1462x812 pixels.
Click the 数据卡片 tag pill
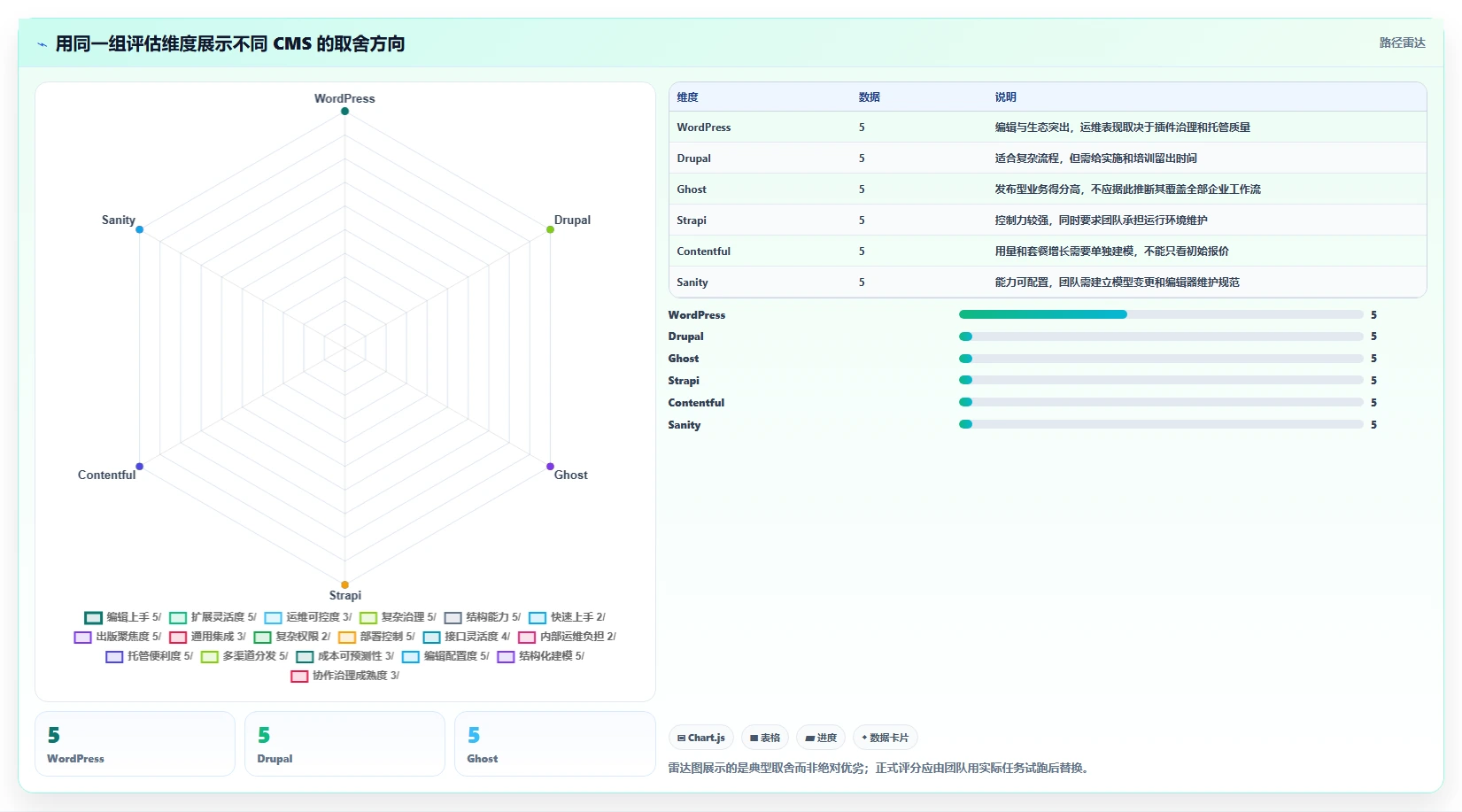(886, 738)
